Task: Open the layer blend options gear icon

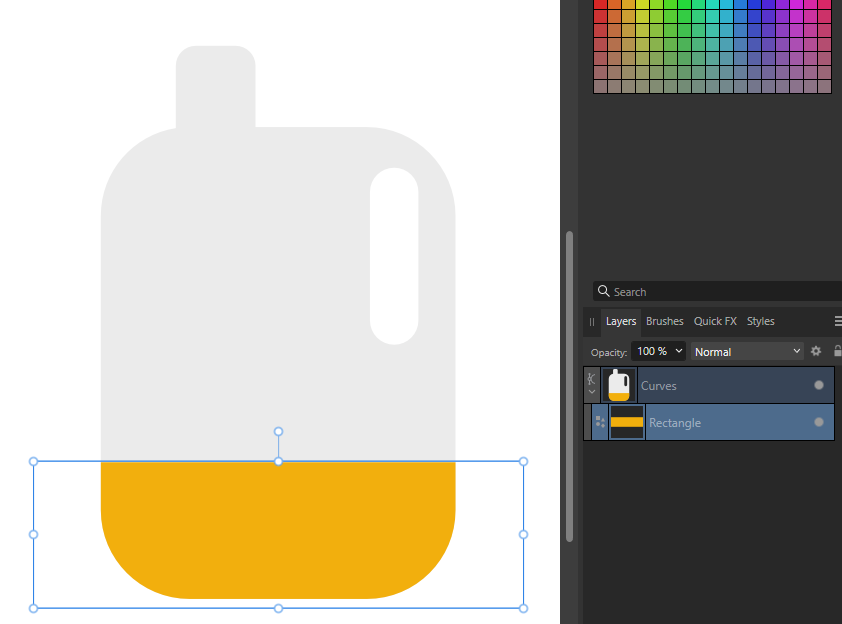Action: 816,351
